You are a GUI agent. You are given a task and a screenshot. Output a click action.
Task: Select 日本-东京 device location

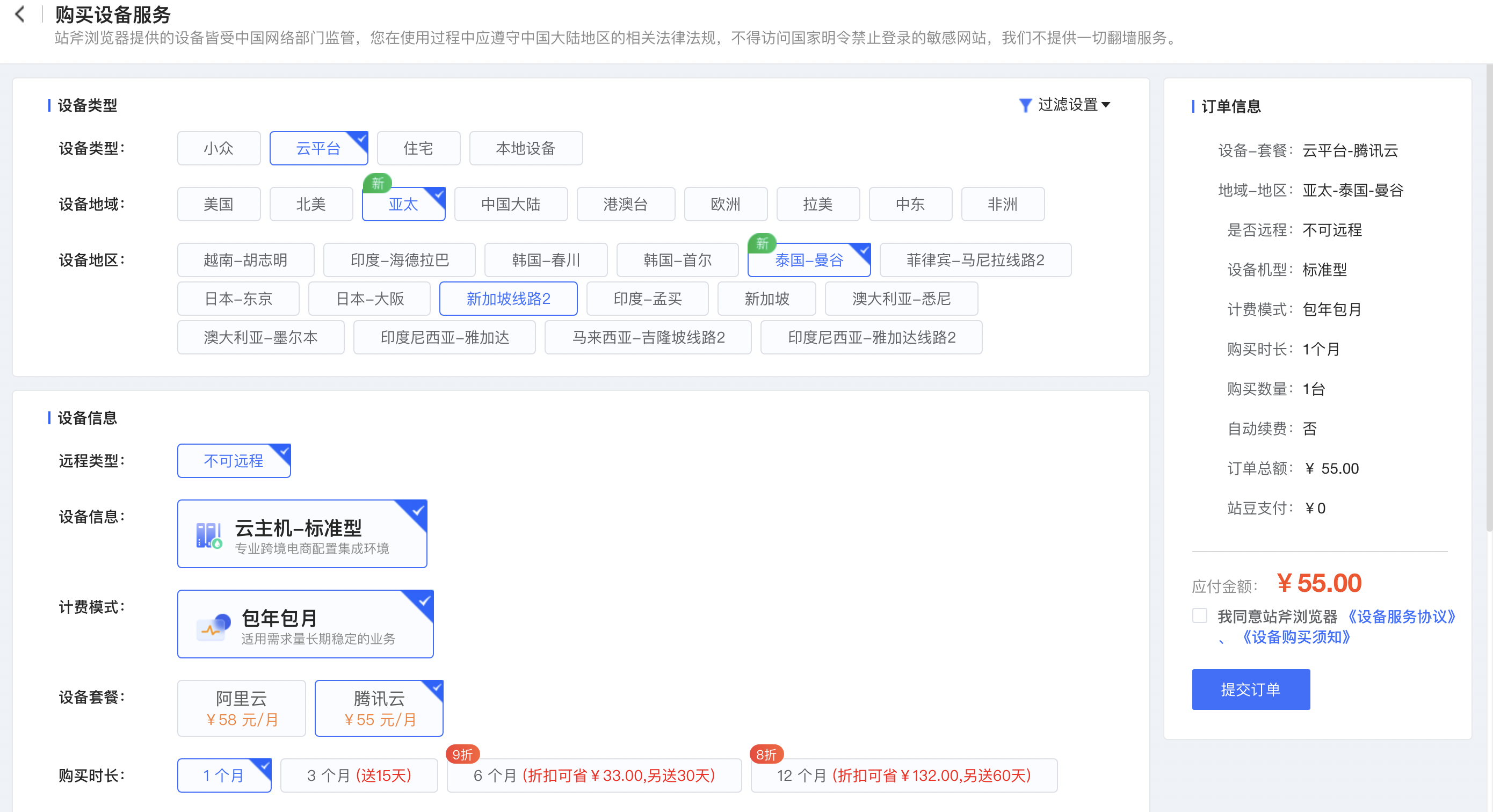pos(238,299)
